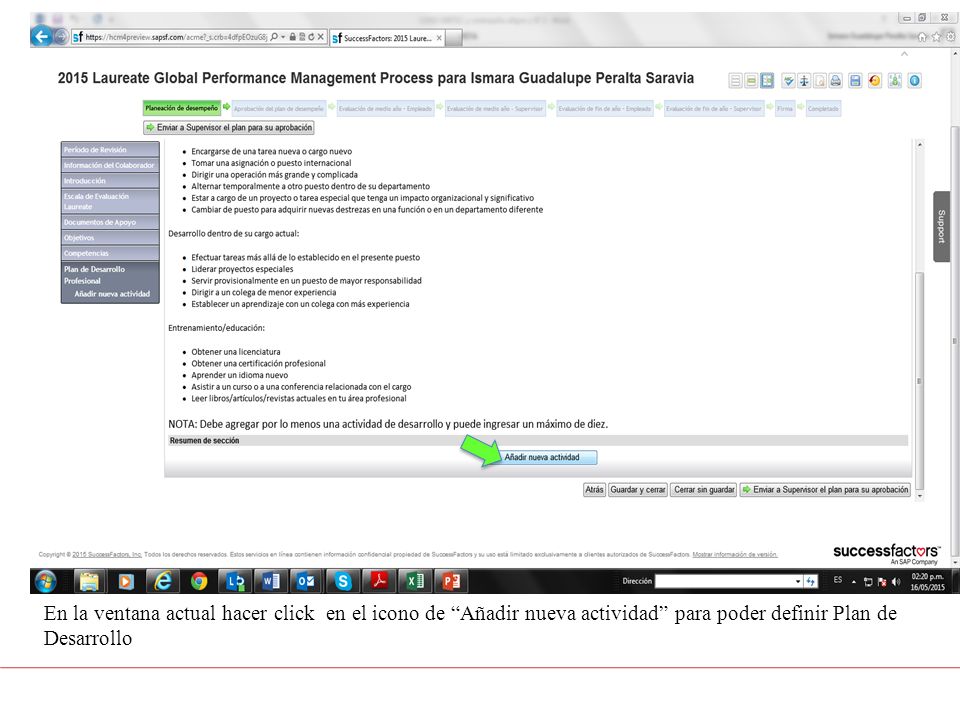960x720 pixels.
Task: Click the Evaluación de fin de año - Supervisor step
Action: pyautogui.click(x=714, y=109)
